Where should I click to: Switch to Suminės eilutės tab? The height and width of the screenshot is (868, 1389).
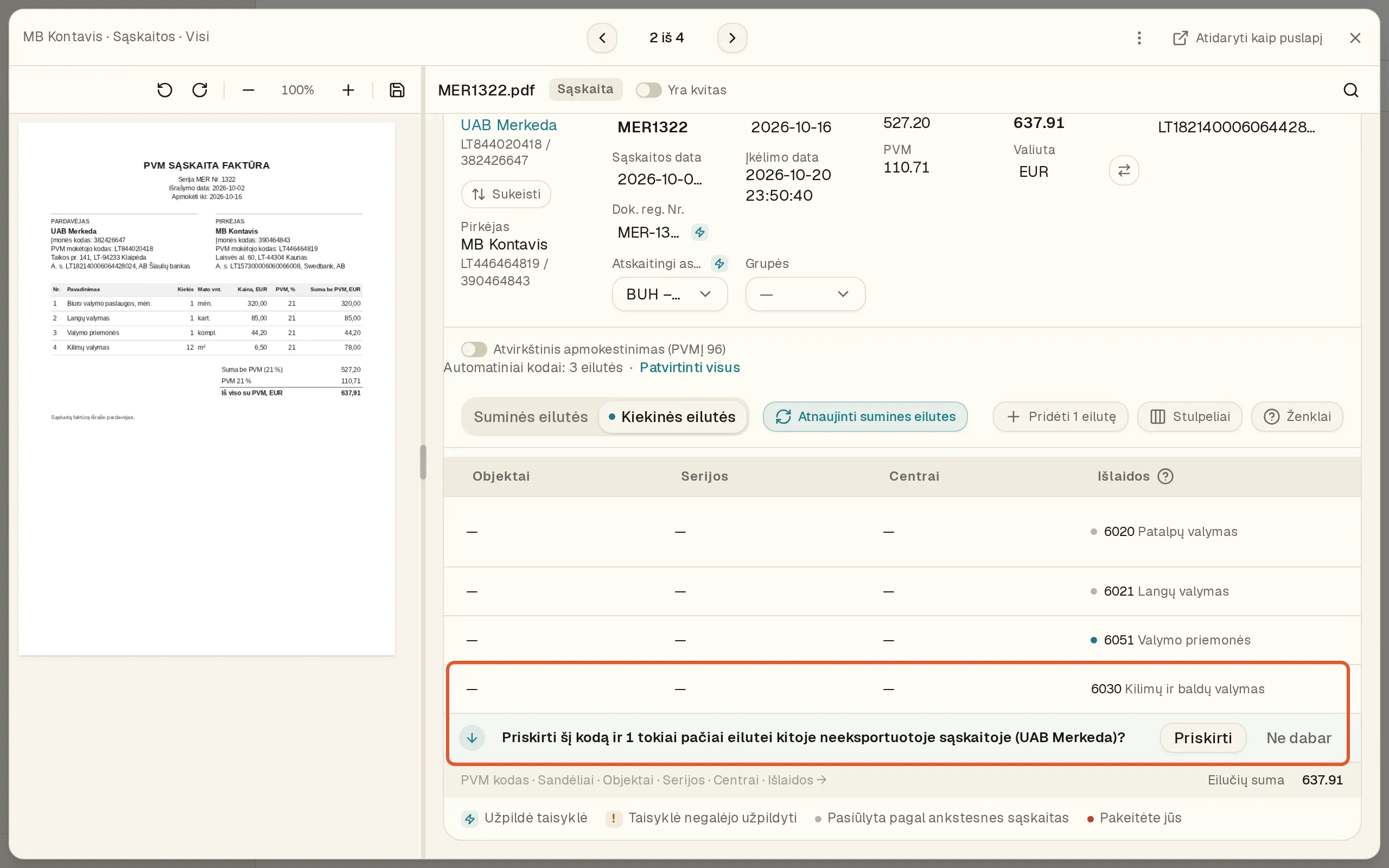[x=530, y=417]
